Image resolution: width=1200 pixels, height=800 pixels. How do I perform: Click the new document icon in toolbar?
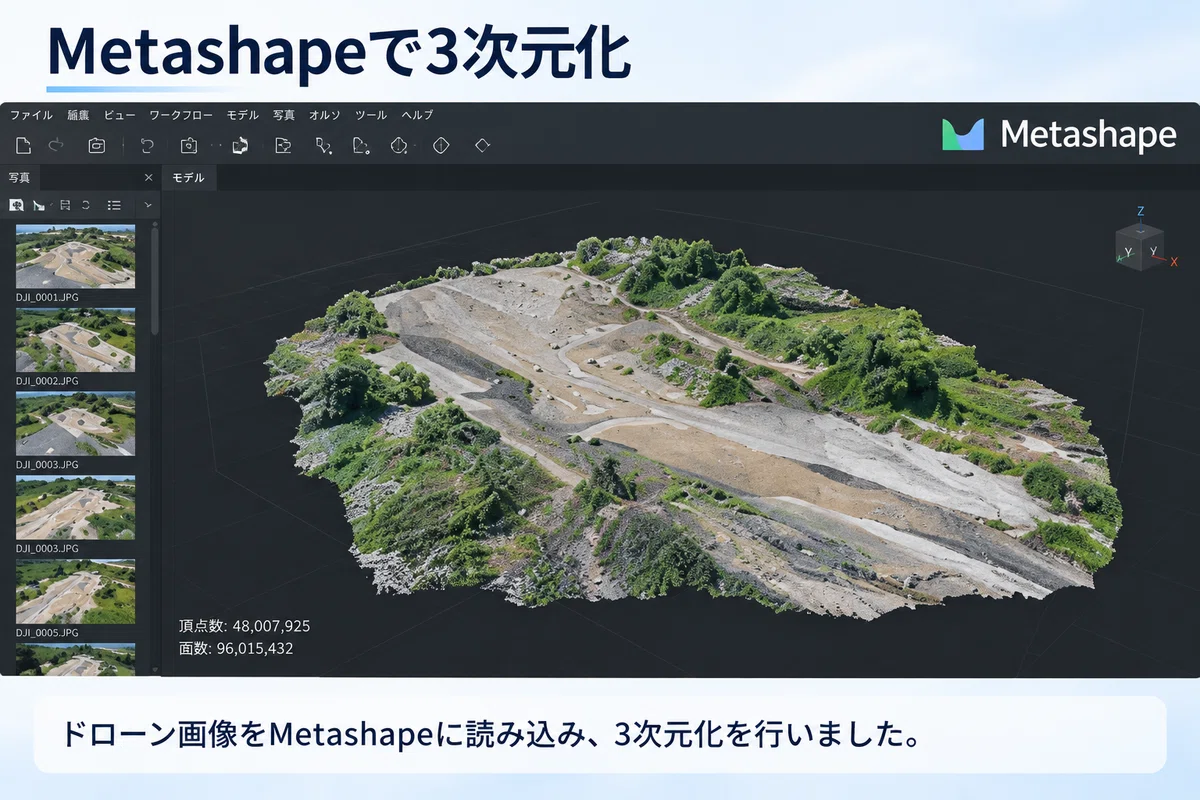point(23,146)
